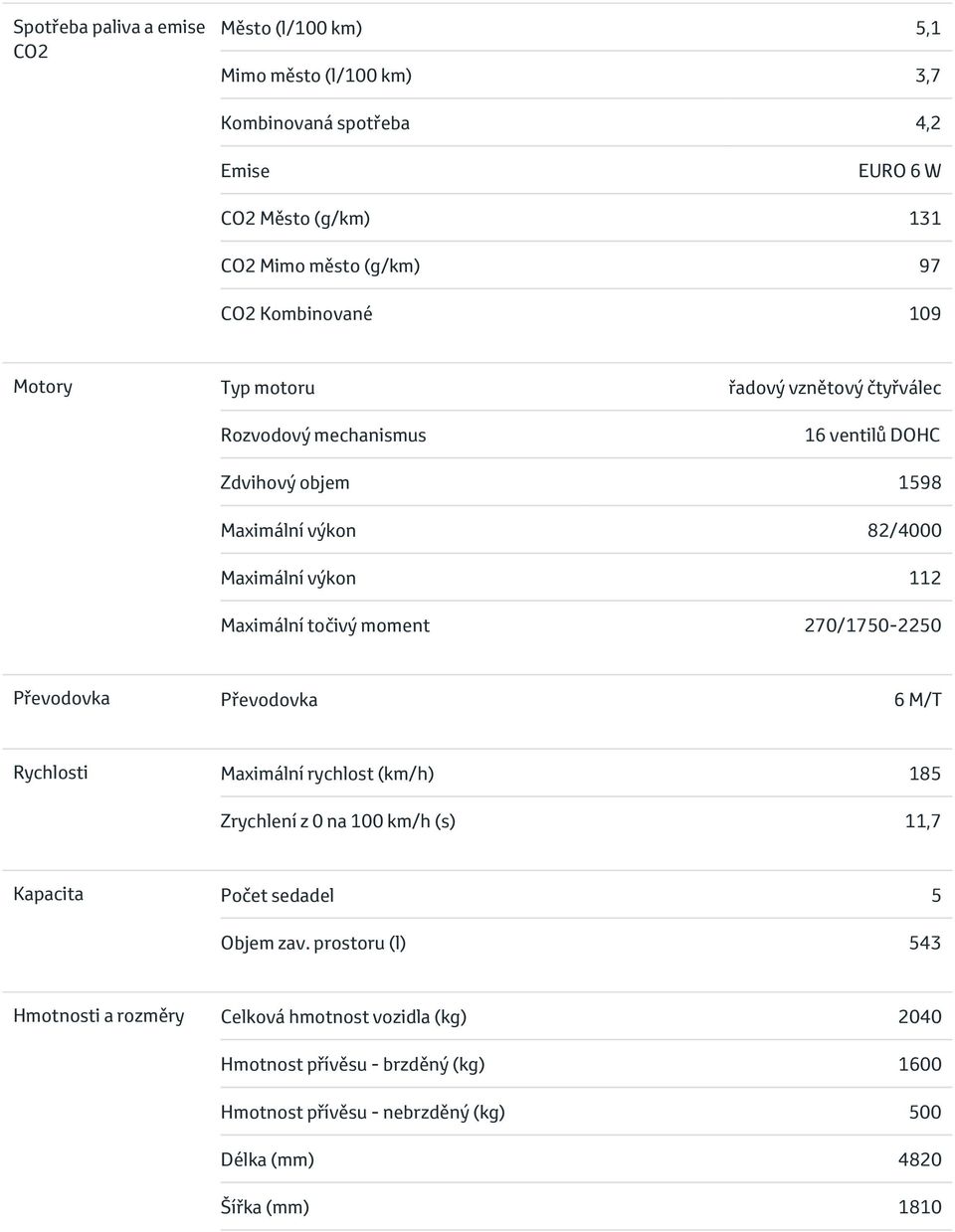The width and height of the screenshot is (955, 1232).
Task: Select the Délka (mm) value 4820
Action: pos(919,1160)
